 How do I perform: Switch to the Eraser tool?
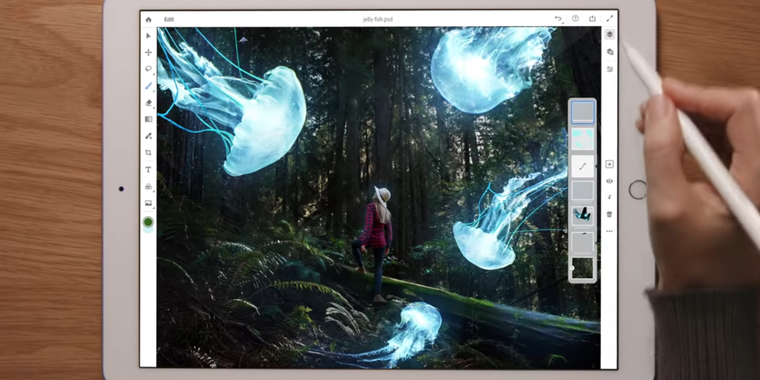point(148,103)
